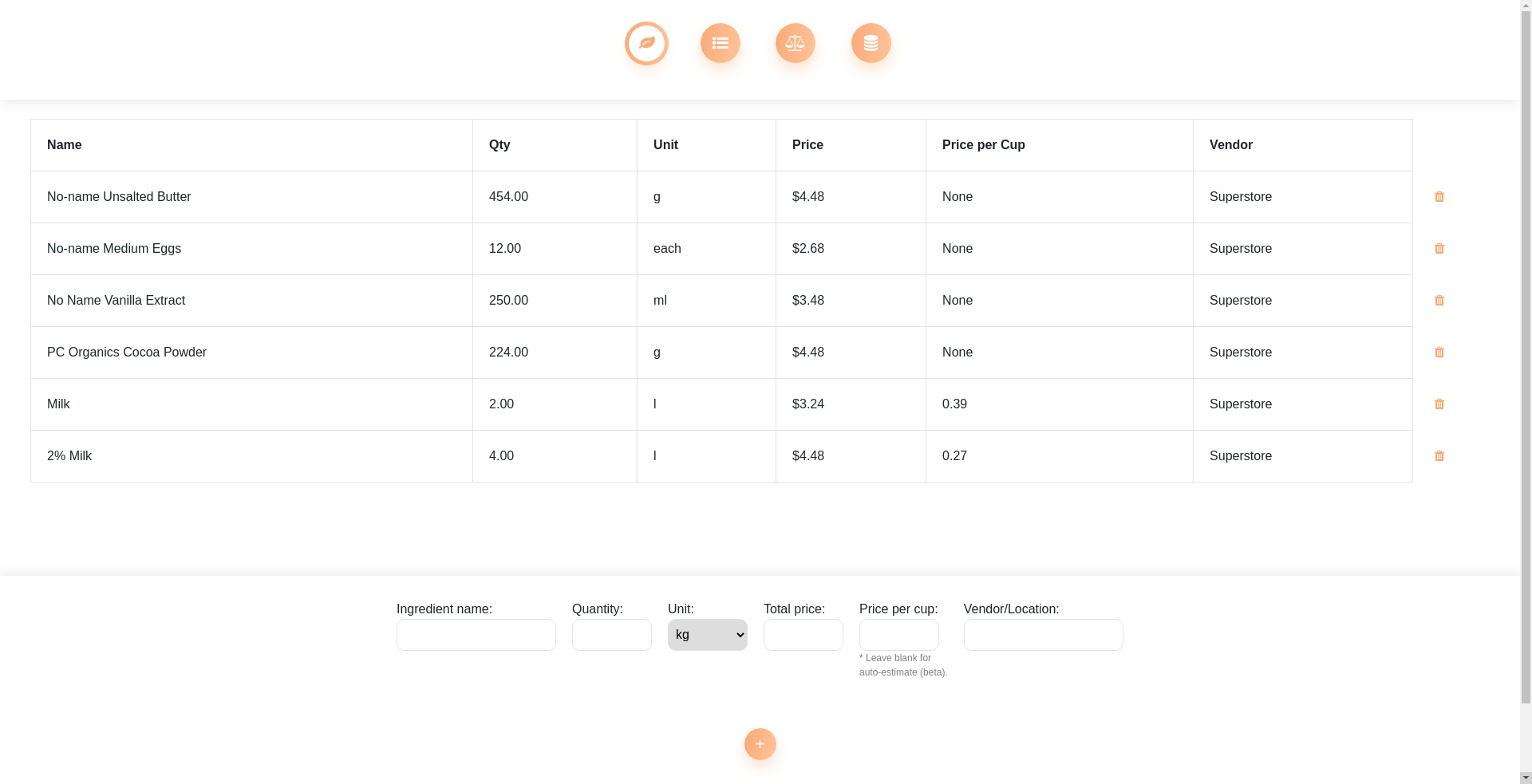Click Superstore vendor in Vanilla Extract row

1303,301
